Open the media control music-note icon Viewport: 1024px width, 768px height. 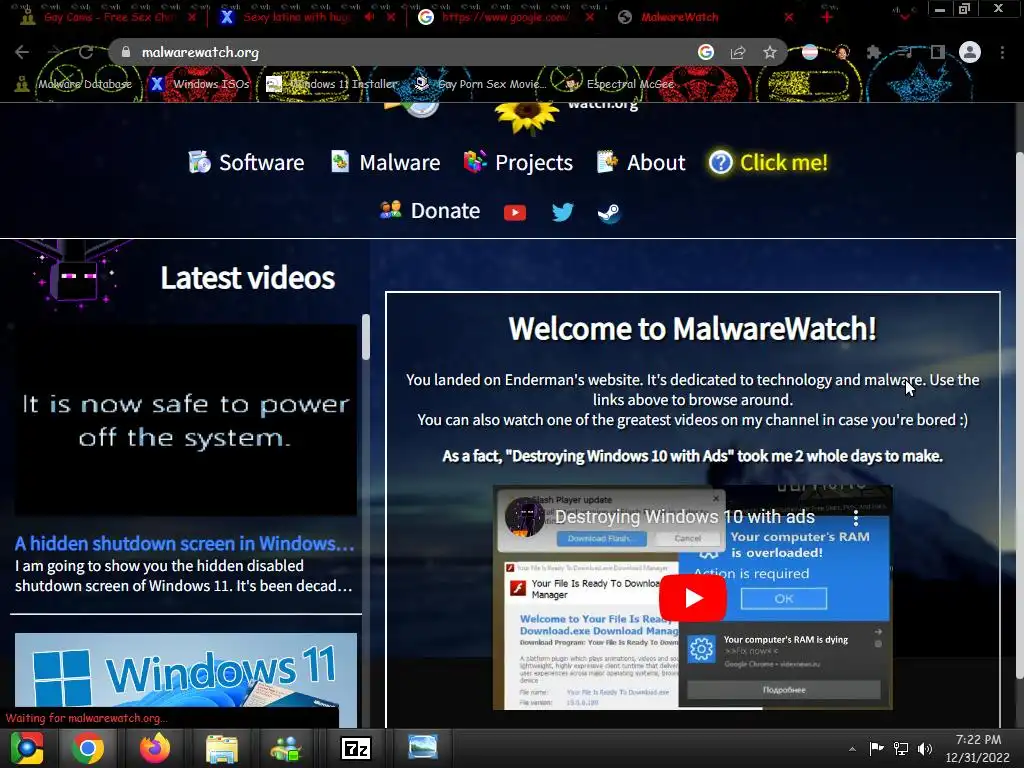tap(905, 52)
